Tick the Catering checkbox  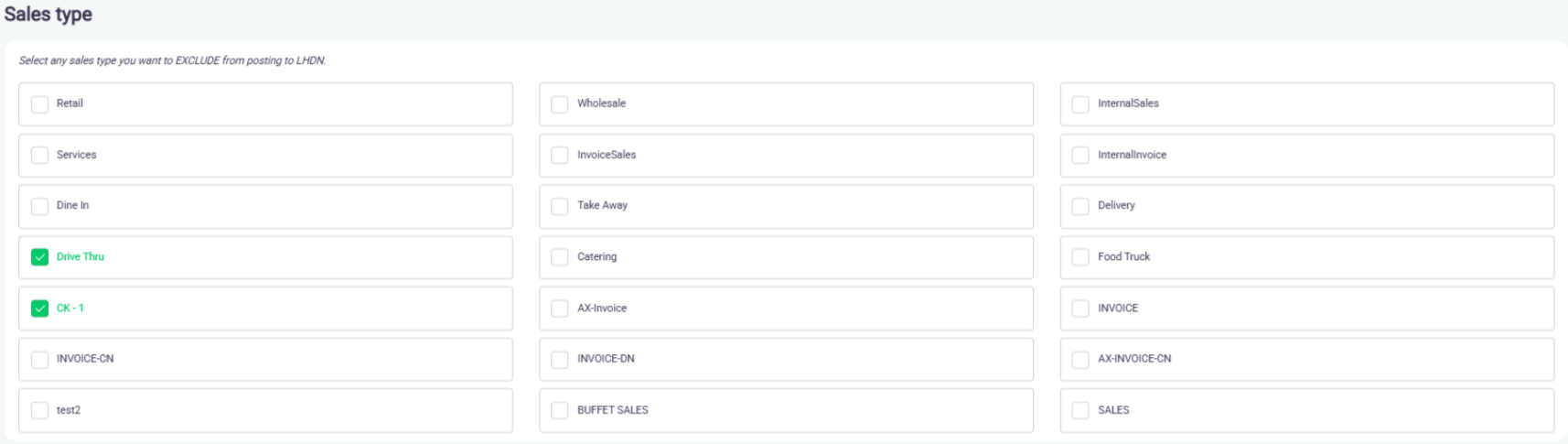(560, 257)
